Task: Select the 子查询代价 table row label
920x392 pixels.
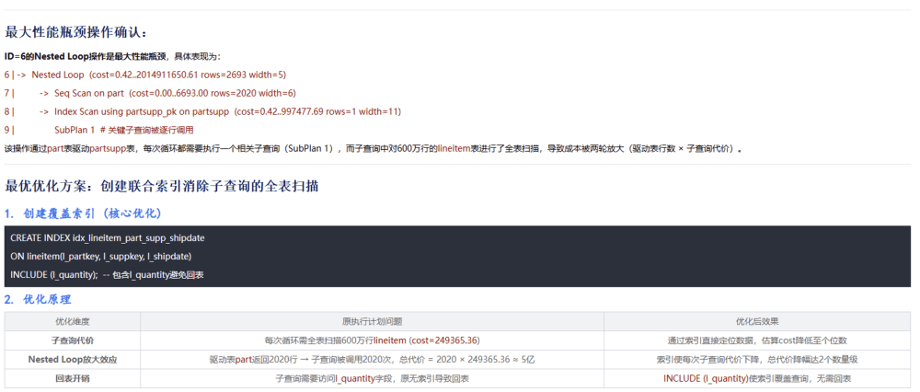Action: coord(72,341)
